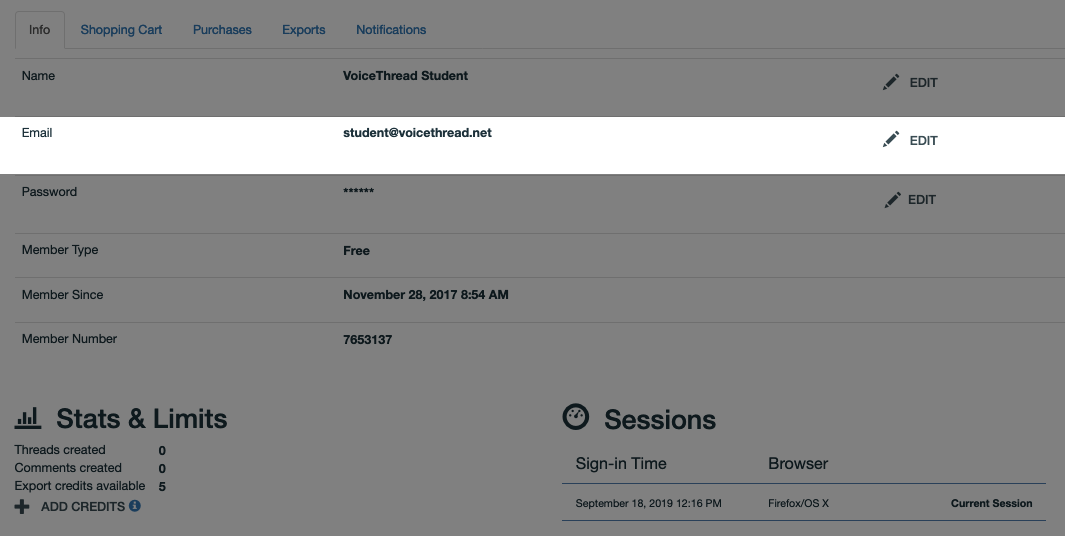This screenshot has width=1065, height=536.
Task: Click the bar chart Stats & Limits icon
Action: pyautogui.click(x=28, y=418)
